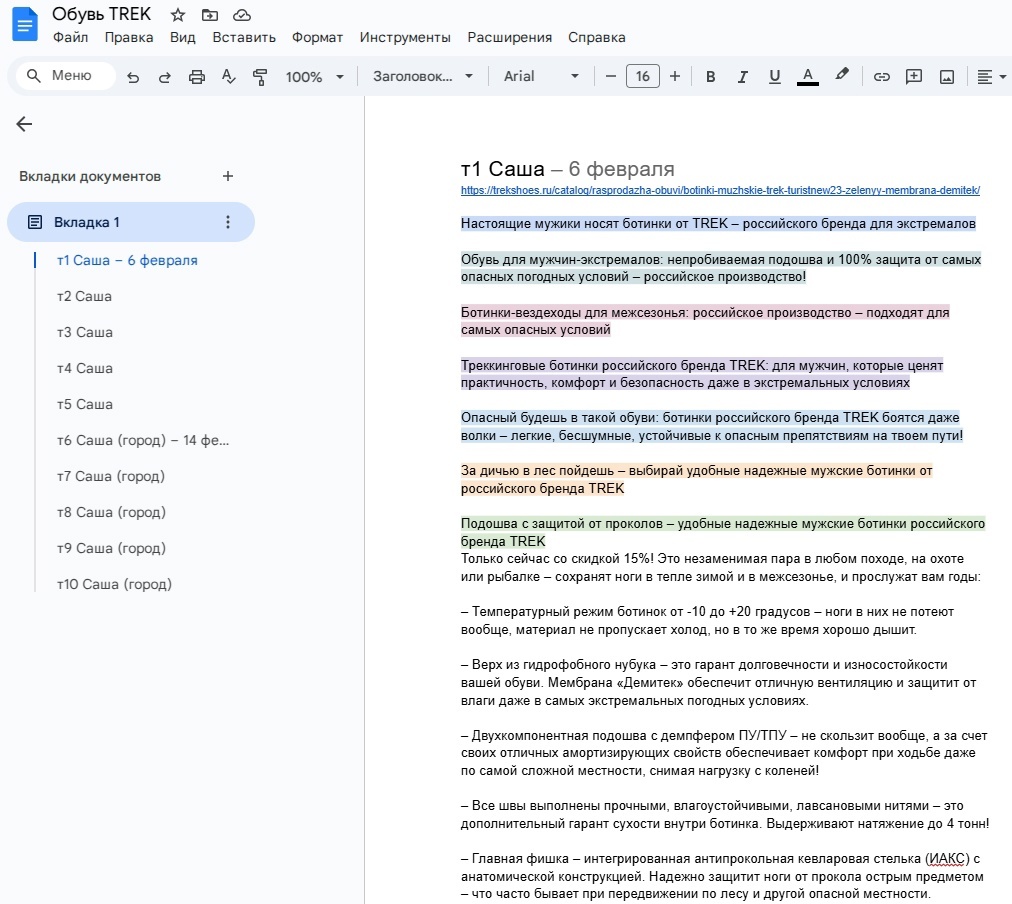Image resolution: width=1012 pixels, height=904 pixels.
Task: Click the document title Обувь TREK
Action: point(101,14)
